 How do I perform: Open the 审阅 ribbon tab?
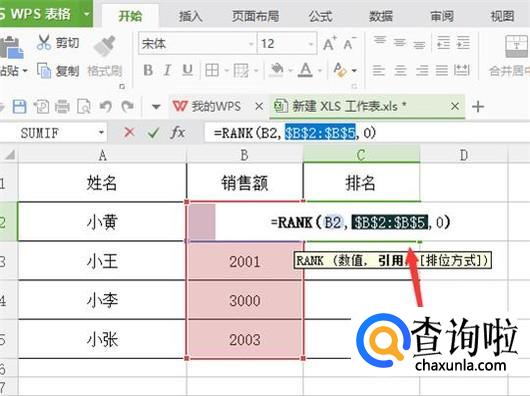pos(442,16)
